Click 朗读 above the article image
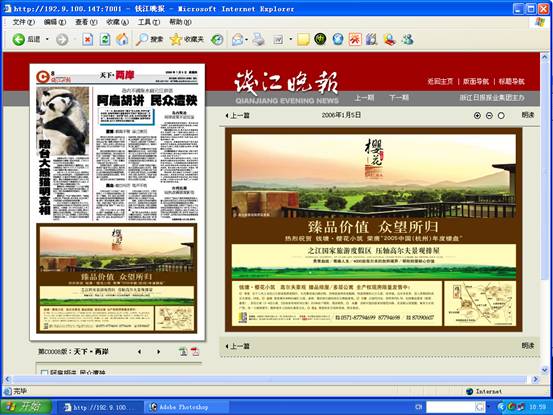 point(528,115)
